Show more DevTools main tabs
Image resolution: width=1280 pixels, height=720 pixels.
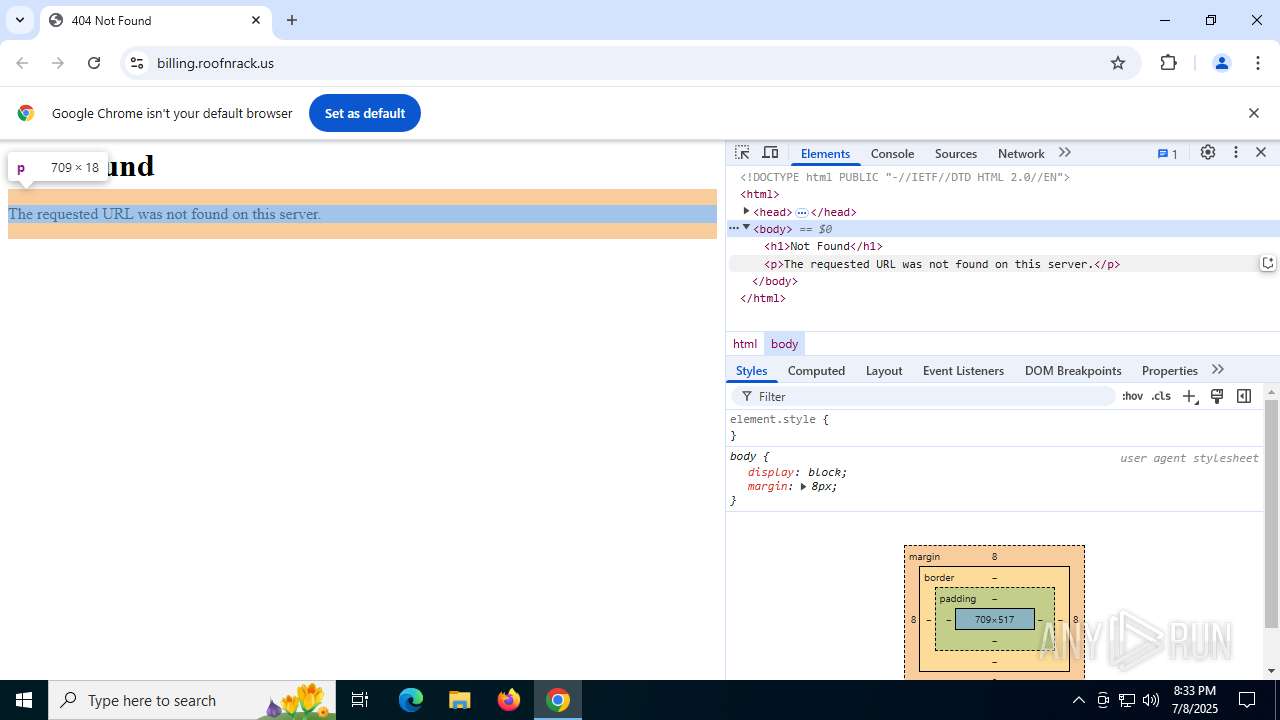1065,153
